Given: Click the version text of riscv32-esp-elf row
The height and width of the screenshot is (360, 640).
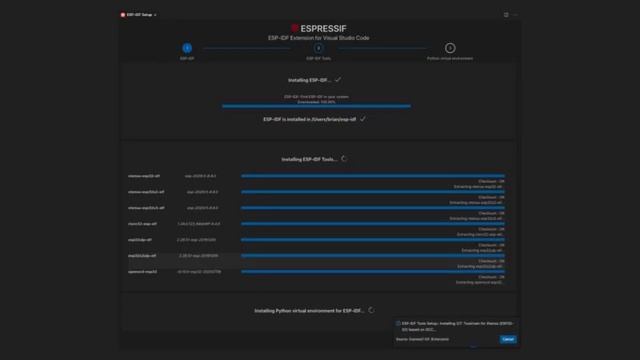Looking at the screenshot, I should pyautogui.click(x=199, y=224).
